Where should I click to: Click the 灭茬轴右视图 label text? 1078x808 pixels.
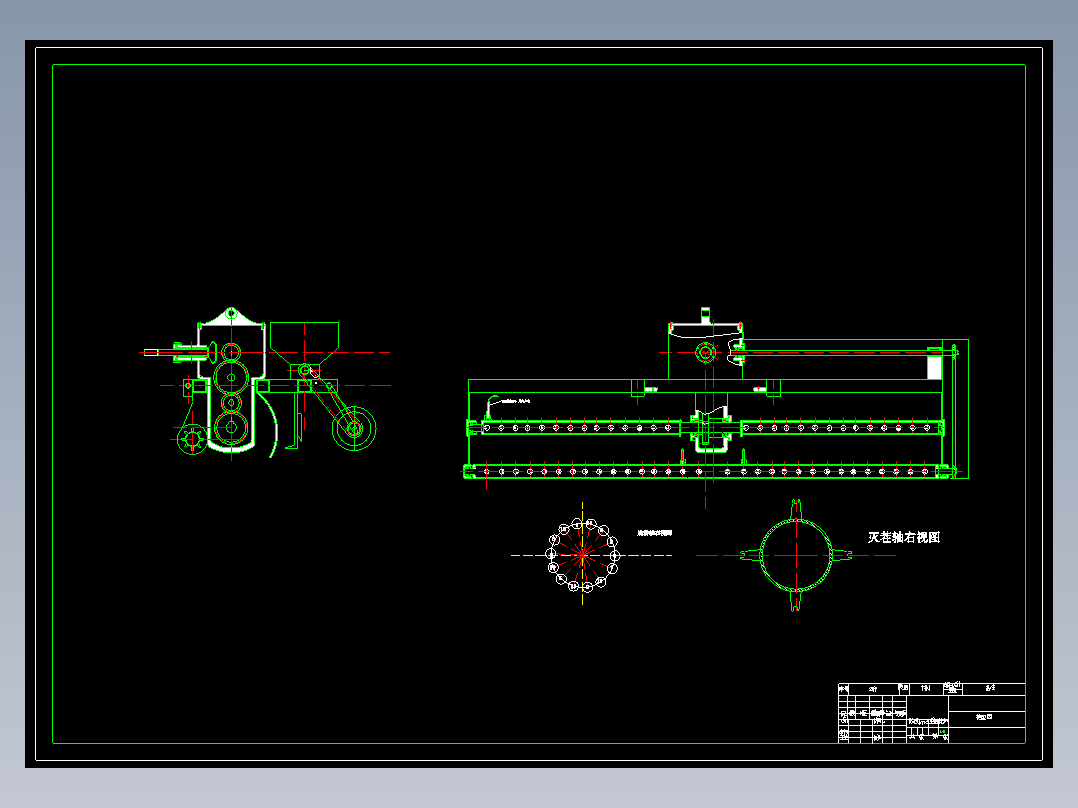coord(903,537)
